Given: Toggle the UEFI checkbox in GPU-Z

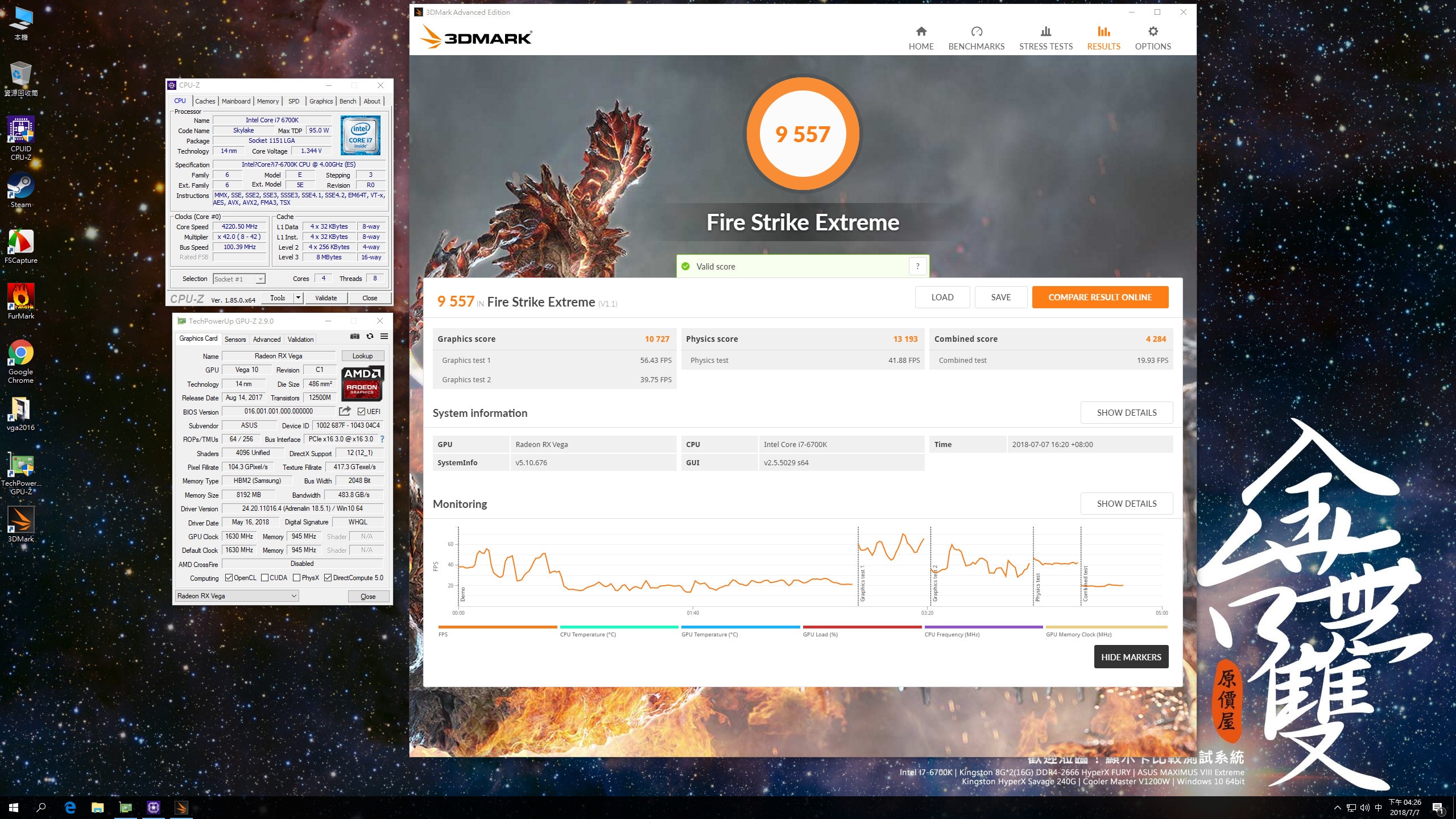Looking at the screenshot, I should pyautogui.click(x=361, y=411).
